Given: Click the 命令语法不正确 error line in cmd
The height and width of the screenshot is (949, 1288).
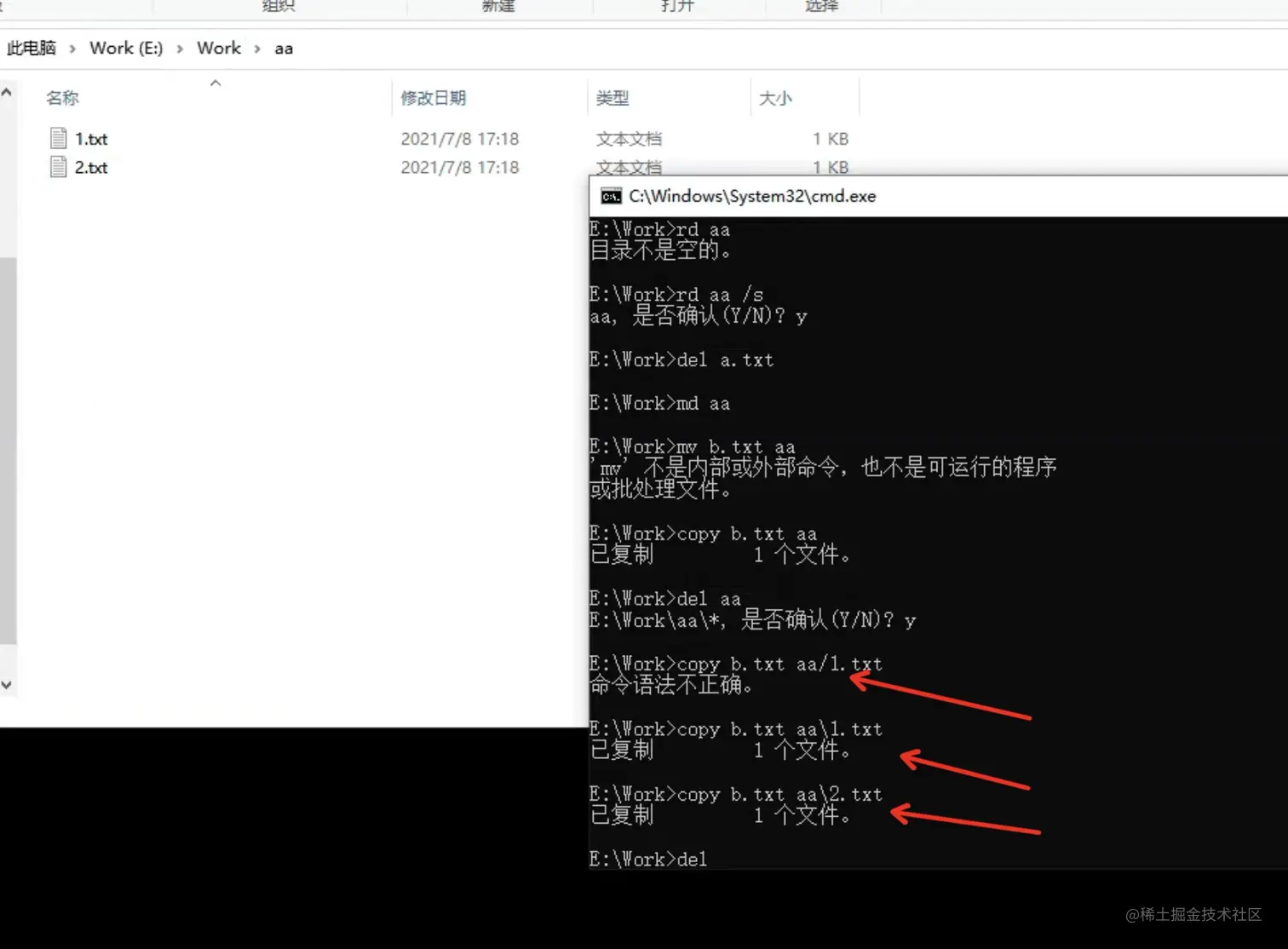Looking at the screenshot, I should click(671, 685).
